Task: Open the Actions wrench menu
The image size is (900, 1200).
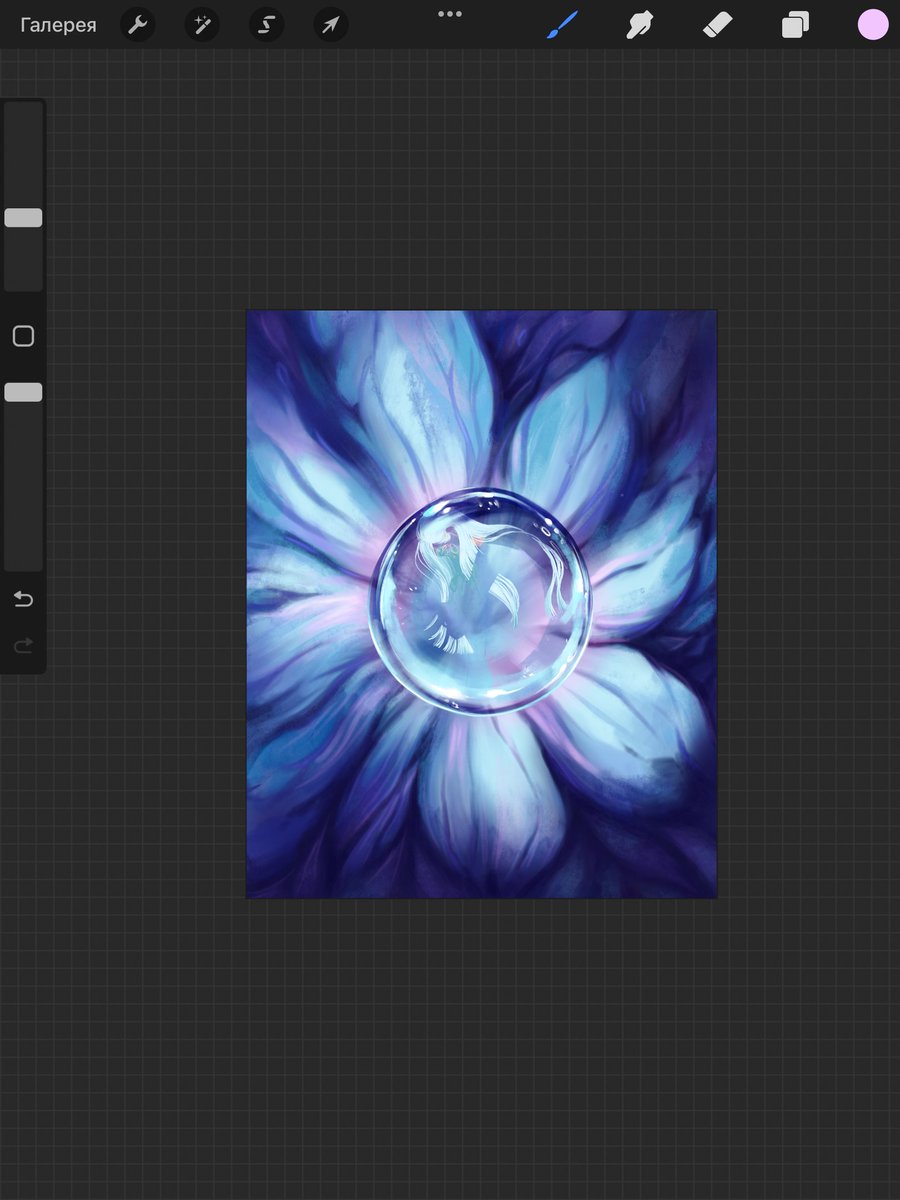Action: (138, 25)
